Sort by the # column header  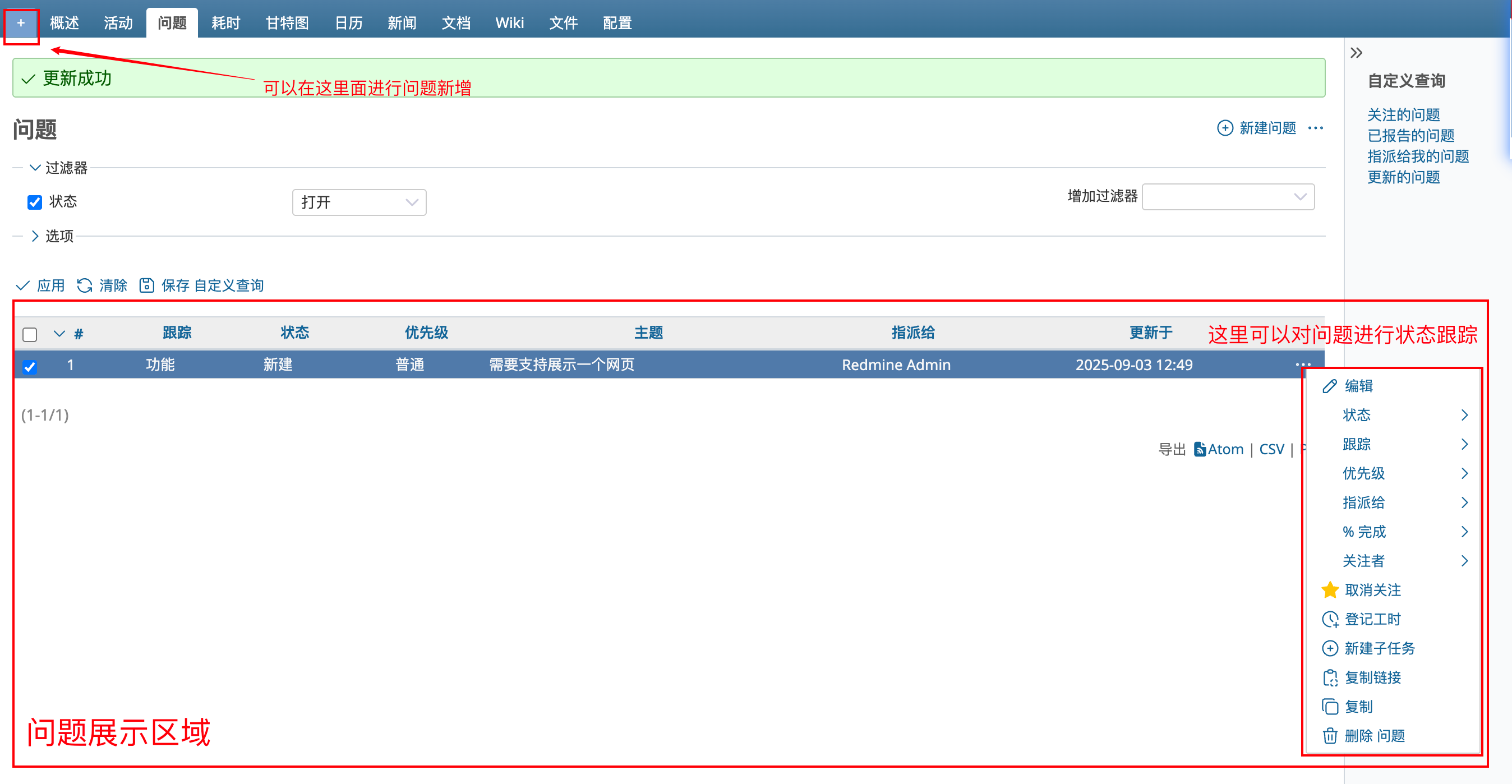click(x=79, y=334)
